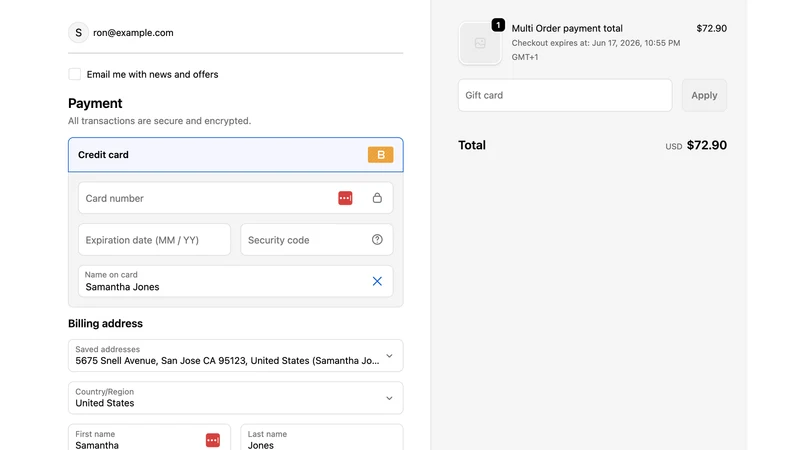Viewport: 800px width, 450px height.
Task: Click the account avatar with letter S
Action: pos(79,33)
